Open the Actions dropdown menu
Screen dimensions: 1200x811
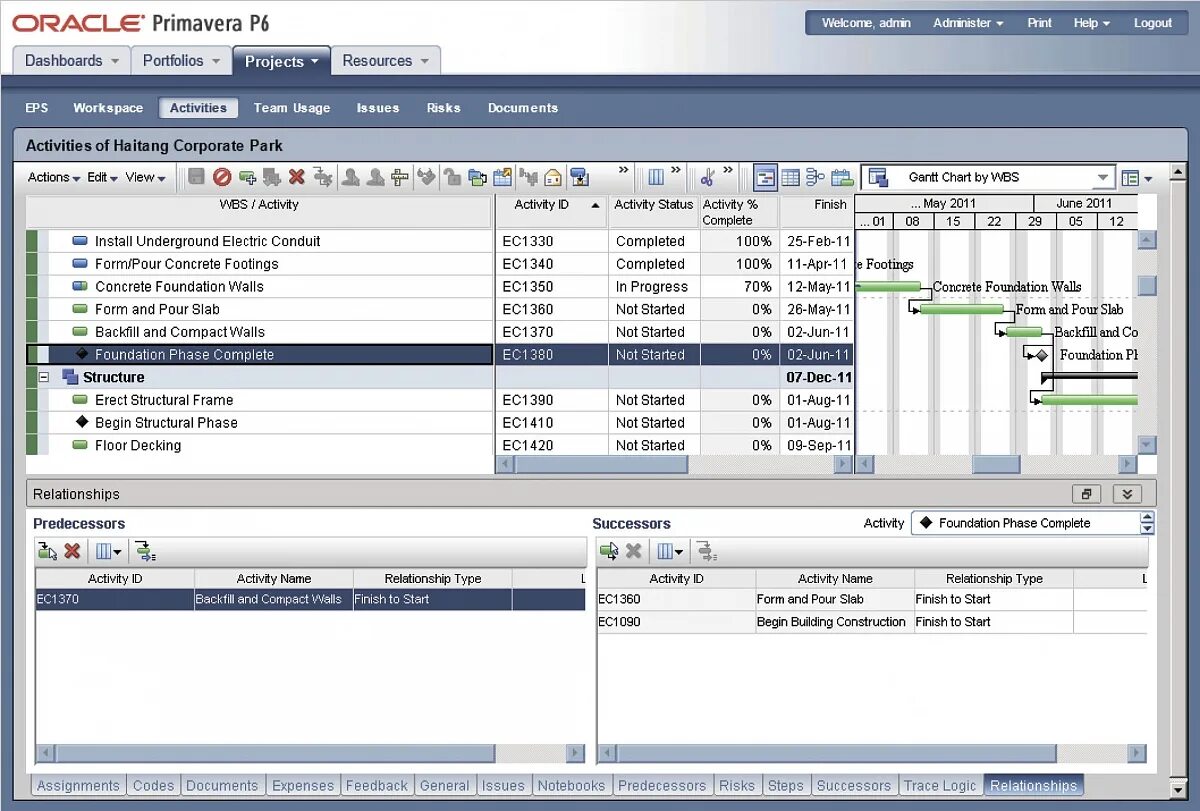click(54, 177)
